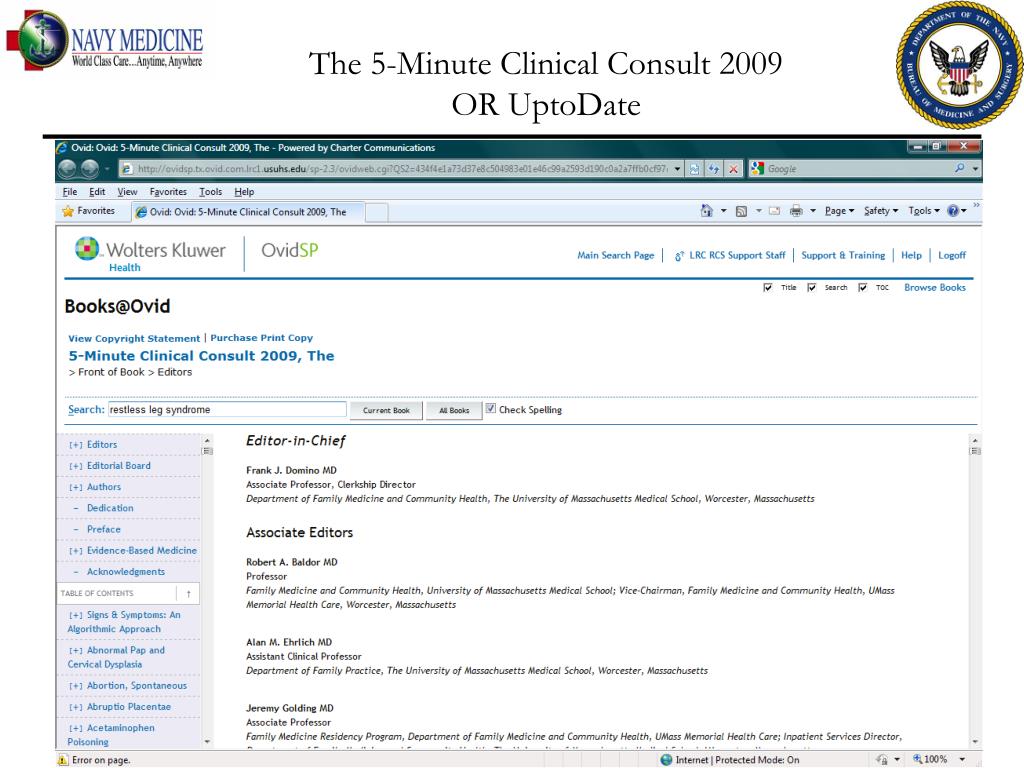Open a new blank browser tab
This screenshot has height=768, width=1024.
[x=376, y=212]
